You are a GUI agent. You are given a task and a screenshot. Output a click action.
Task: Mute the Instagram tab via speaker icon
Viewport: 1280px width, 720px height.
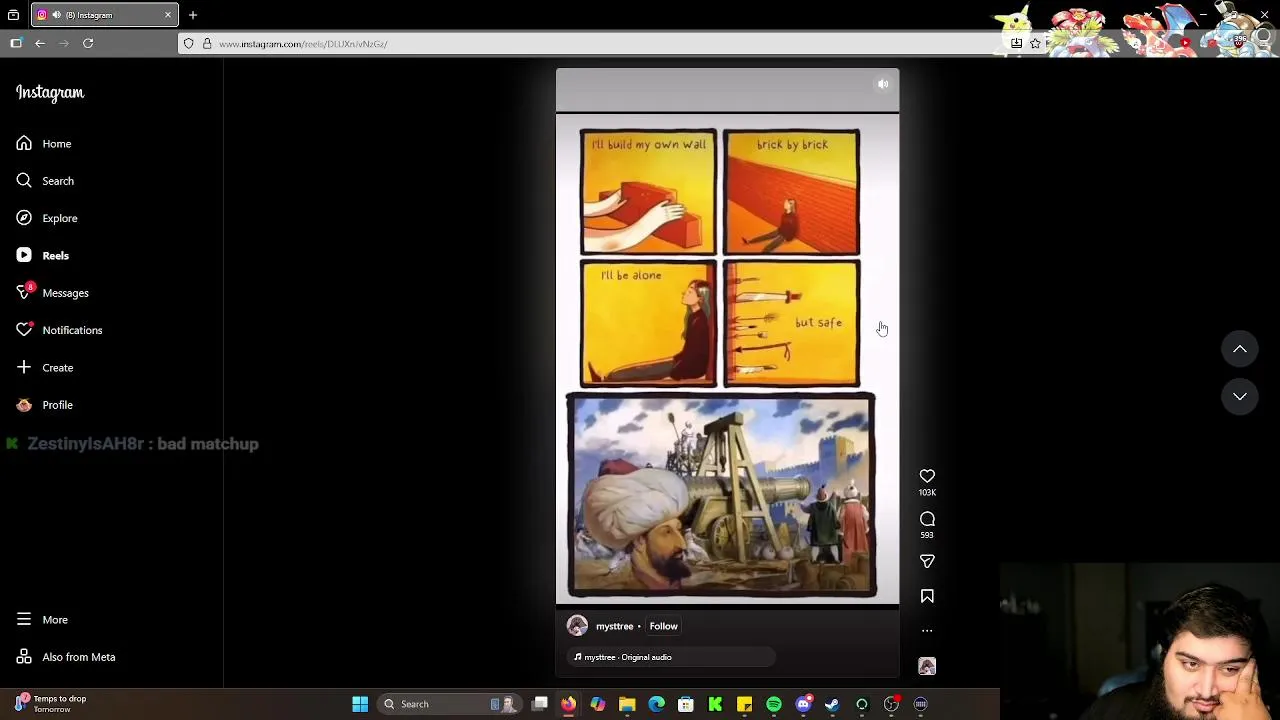pos(56,15)
